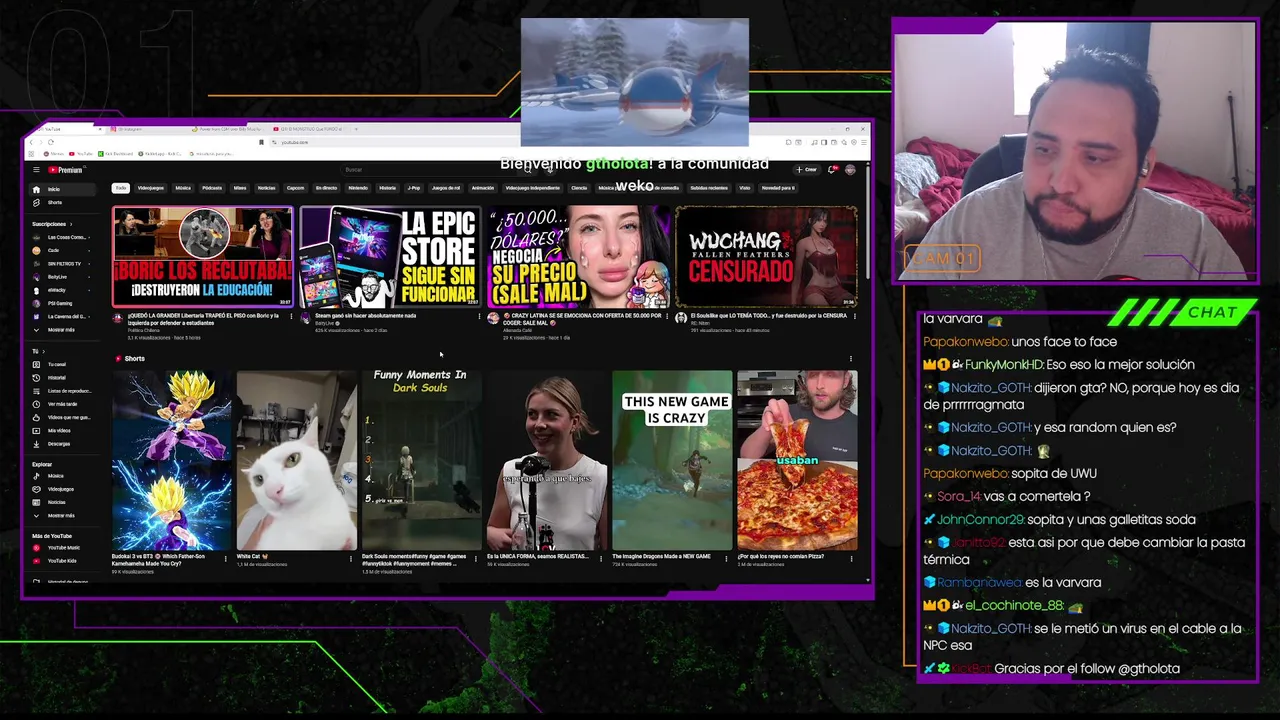Open the White Cat short thumbnail
Image resolution: width=1280 pixels, height=720 pixels.
(296, 460)
